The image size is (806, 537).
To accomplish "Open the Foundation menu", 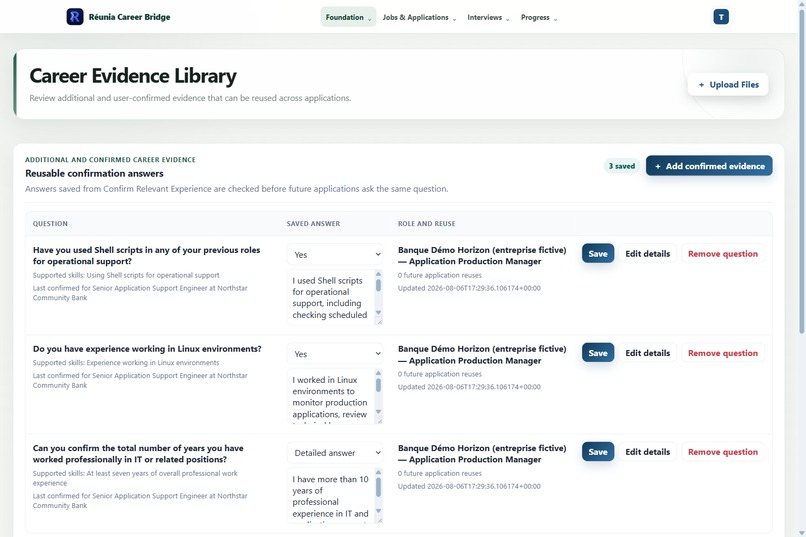I will (x=348, y=17).
